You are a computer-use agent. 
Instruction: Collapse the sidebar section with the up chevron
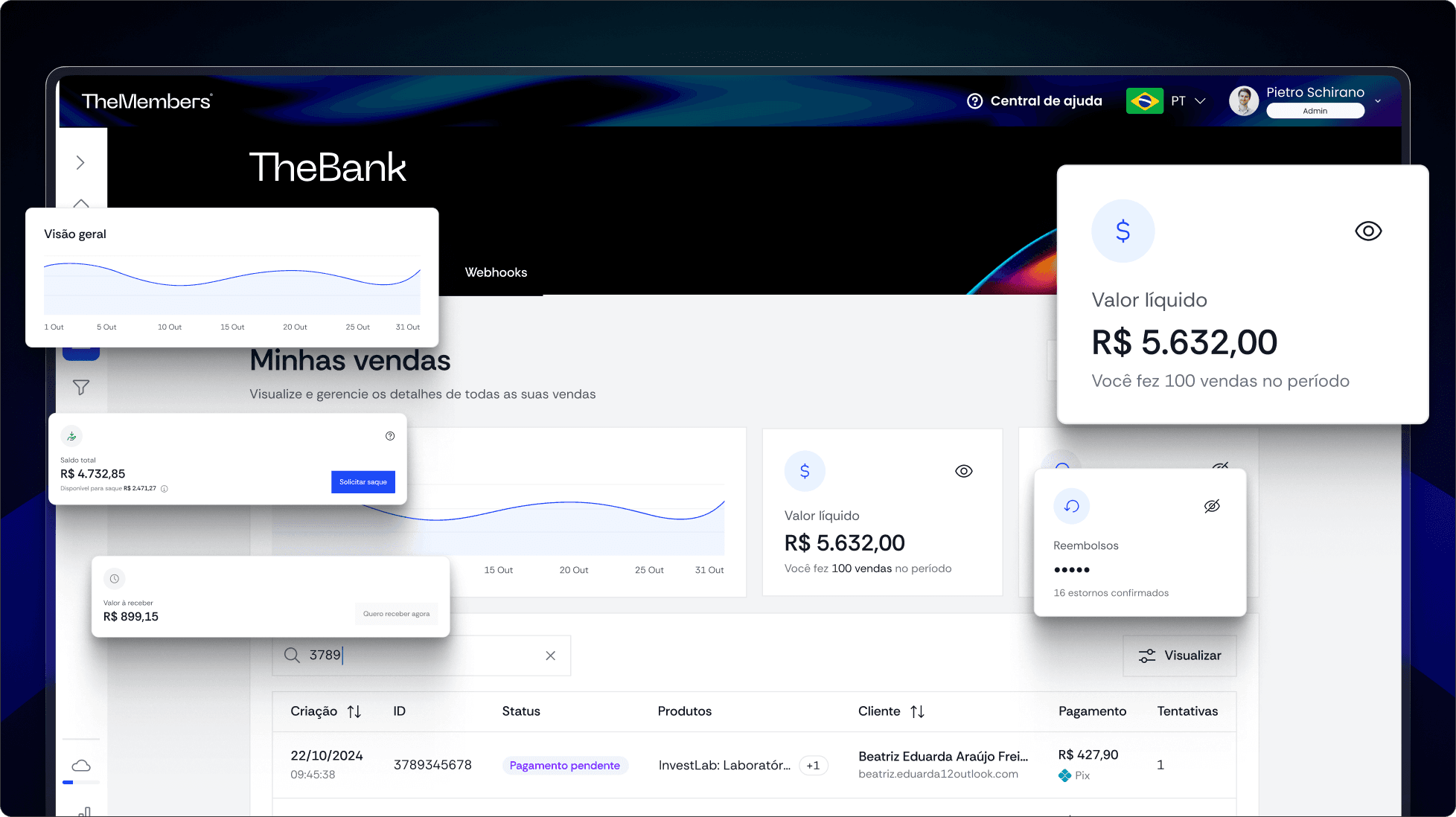(81, 203)
